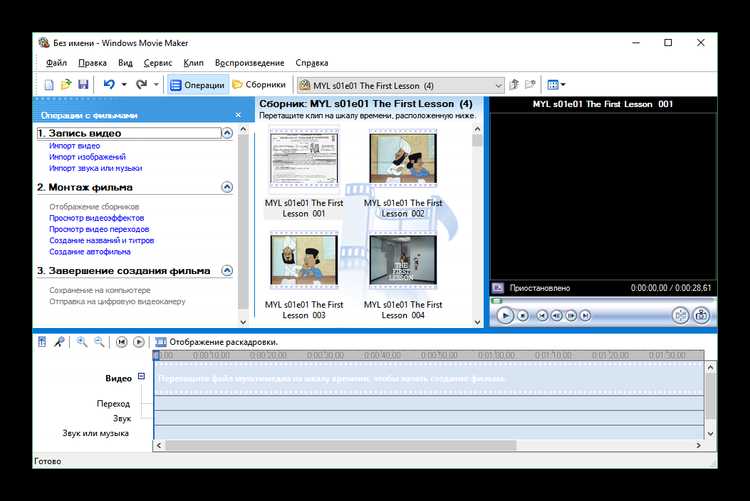Click the Создание автофильма link
Screen dimensions: 750x501
click(90, 252)
